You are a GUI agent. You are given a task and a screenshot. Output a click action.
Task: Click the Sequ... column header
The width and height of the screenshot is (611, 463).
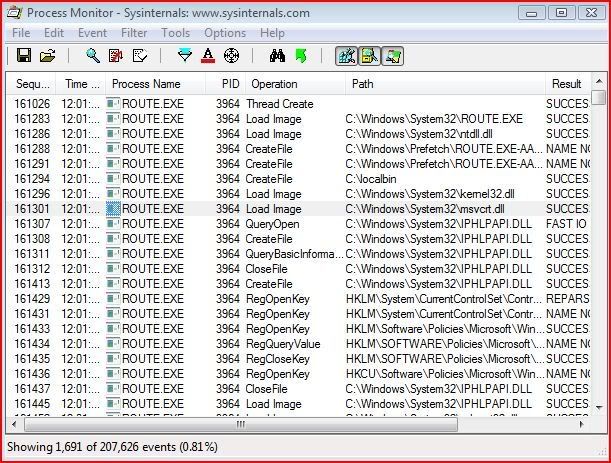pos(31,84)
